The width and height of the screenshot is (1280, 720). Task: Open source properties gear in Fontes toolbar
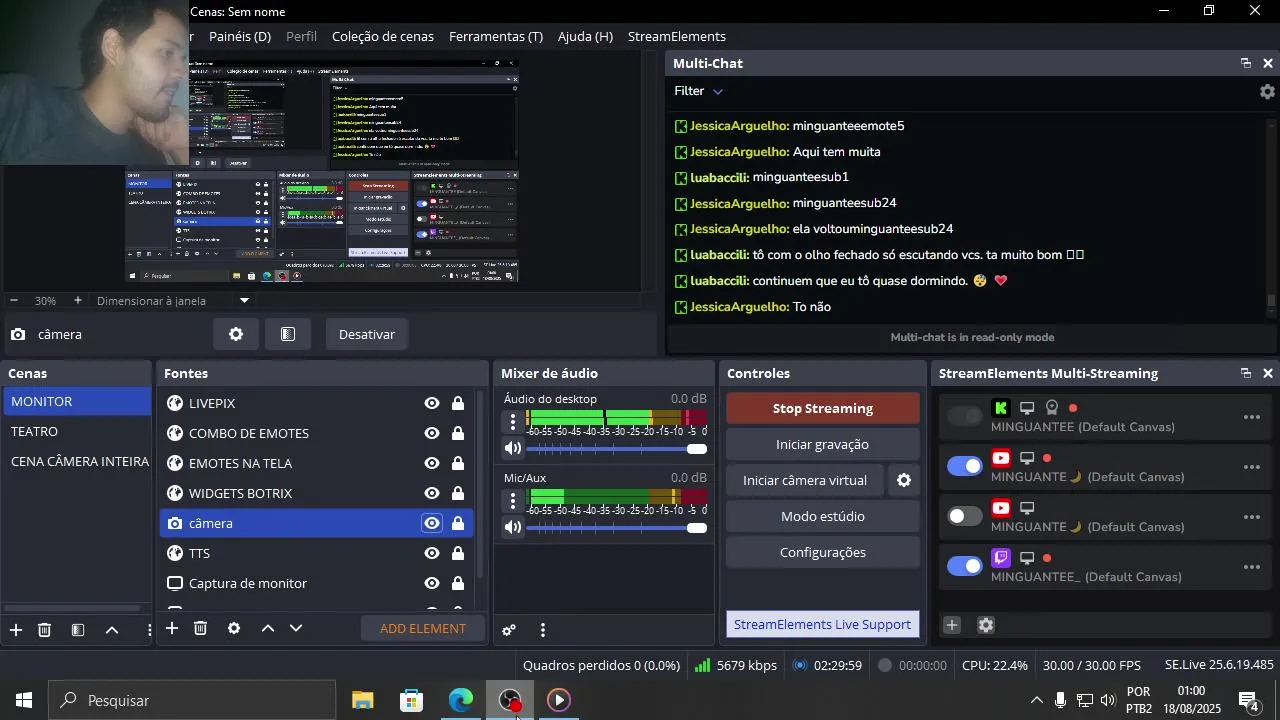(234, 628)
